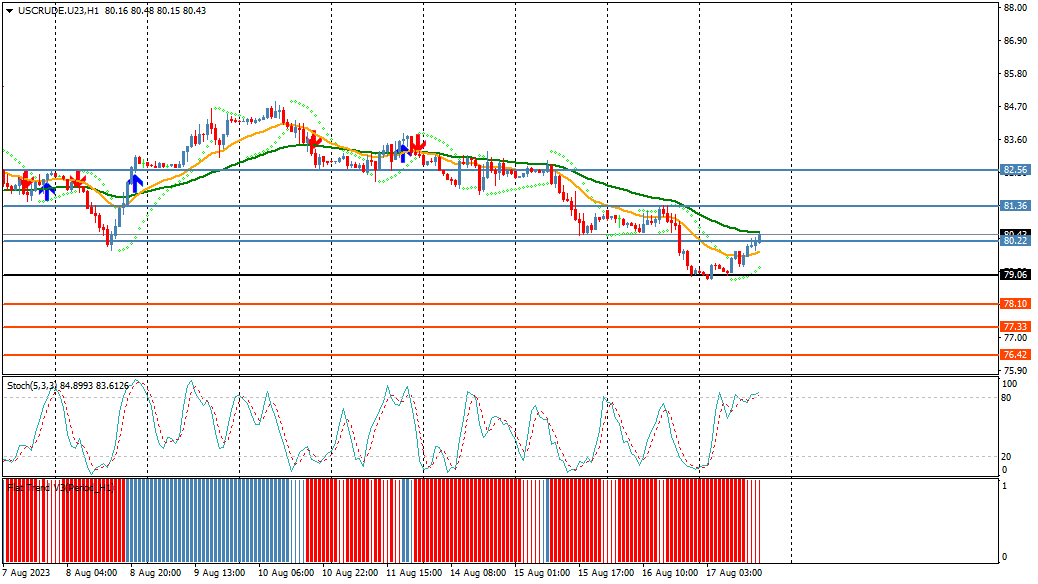Image resolution: width=1038 pixels, height=584 pixels.
Task: Click the blue buy arrow above 8 Aug 20:00
Action: point(136,183)
